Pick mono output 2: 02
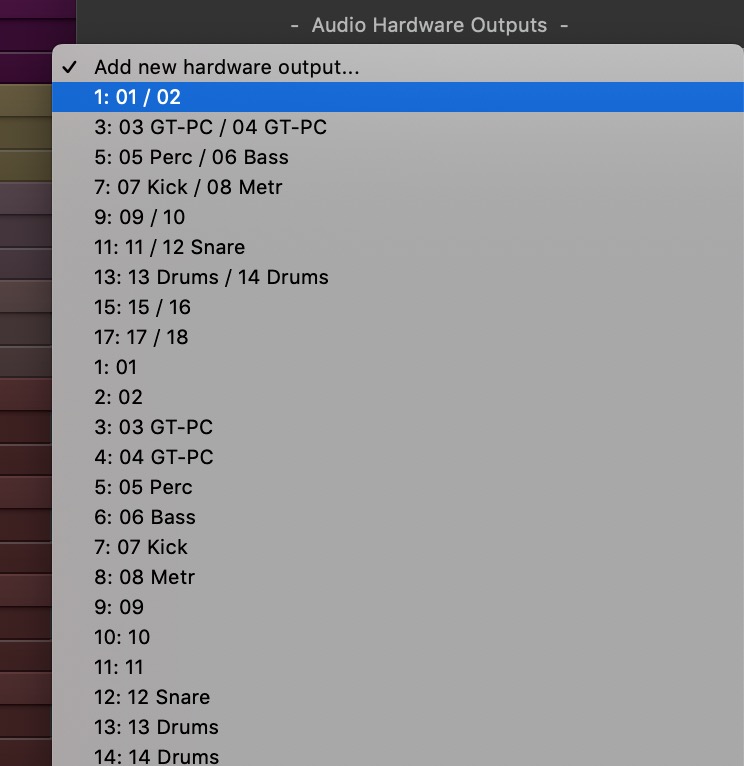This screenshot has width=744, height=766. point(119,397)
